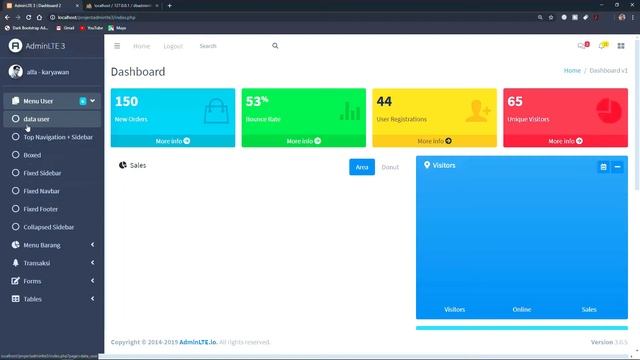
Task: Click the AdminLTE 3 logo icon
Action: coord(15,46)
